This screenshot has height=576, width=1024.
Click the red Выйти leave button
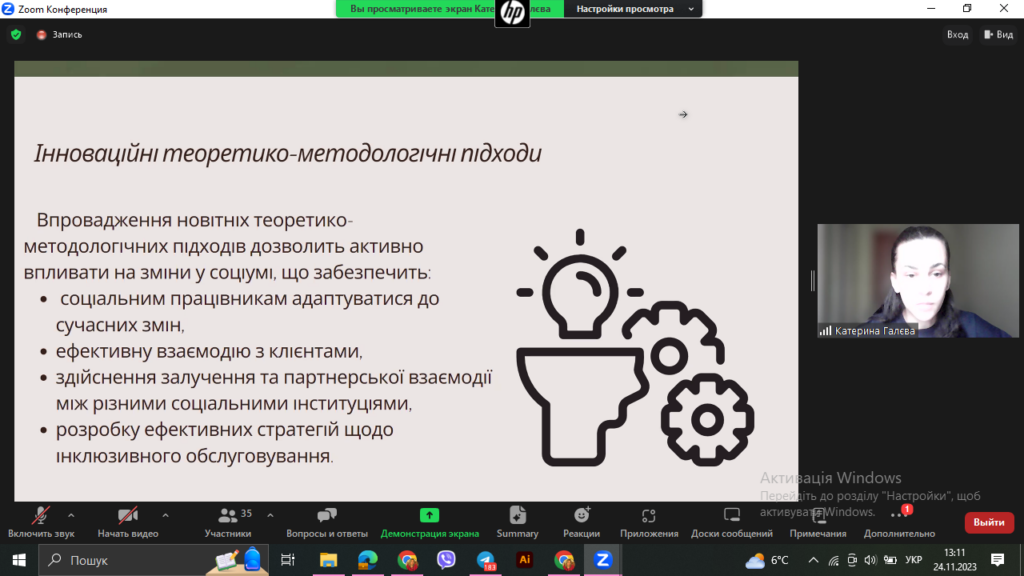tap(988, 522)
